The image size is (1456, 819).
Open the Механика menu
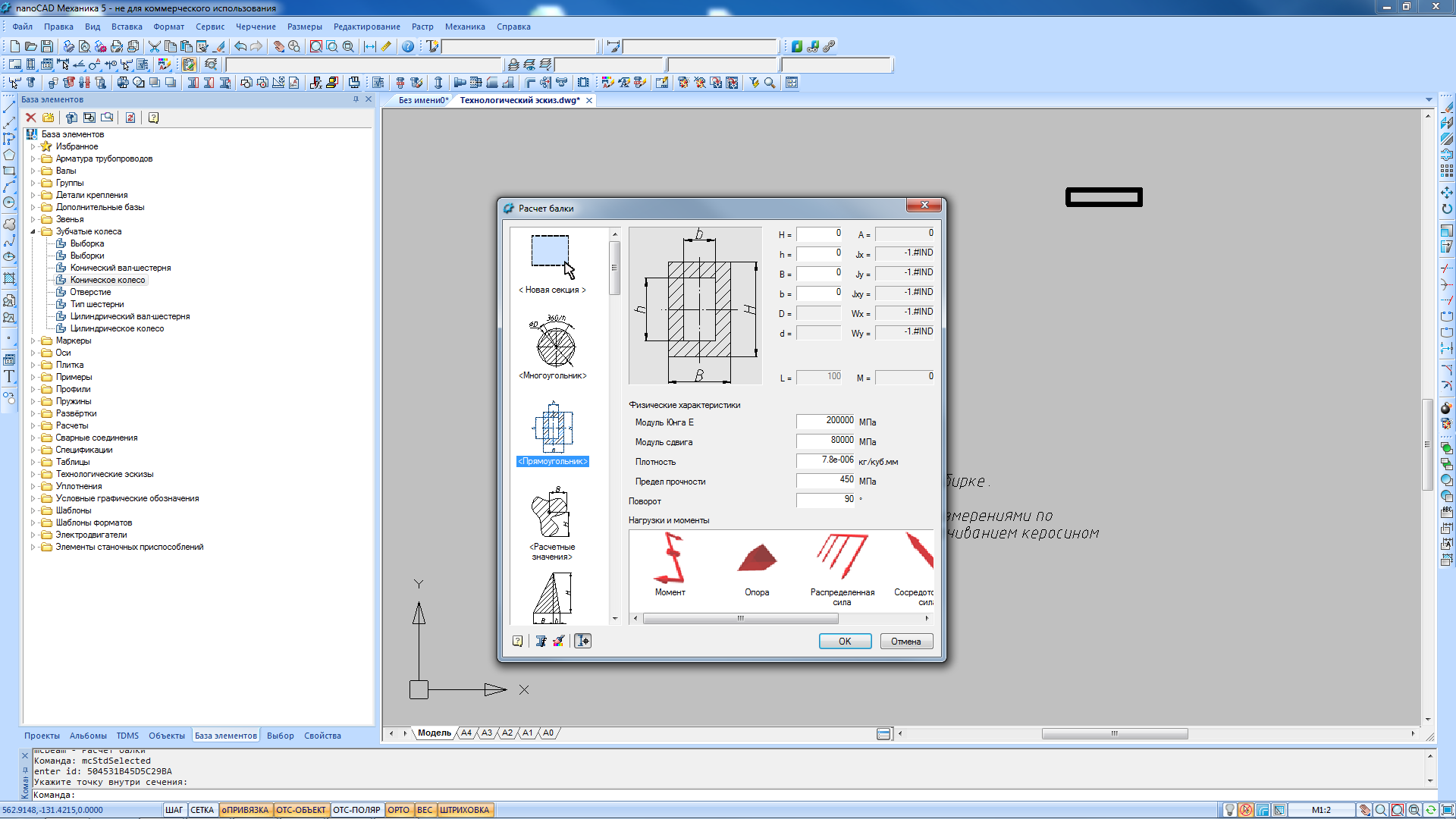pos(465,27)
